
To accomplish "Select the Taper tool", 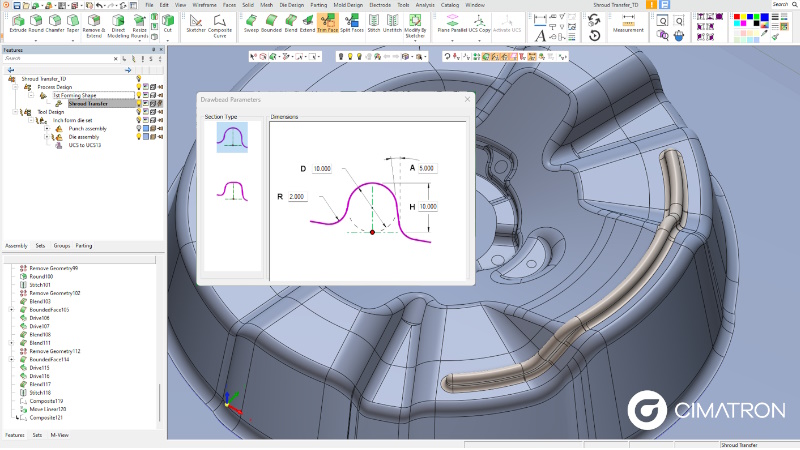I will 73,23.
